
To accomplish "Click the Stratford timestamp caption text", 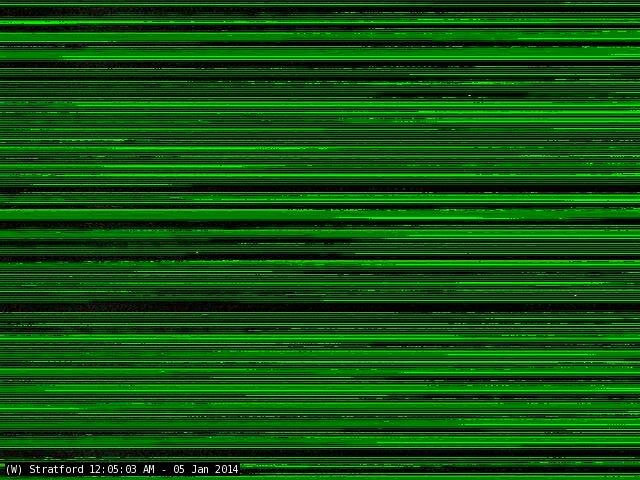I will click(x=122, y=469).
